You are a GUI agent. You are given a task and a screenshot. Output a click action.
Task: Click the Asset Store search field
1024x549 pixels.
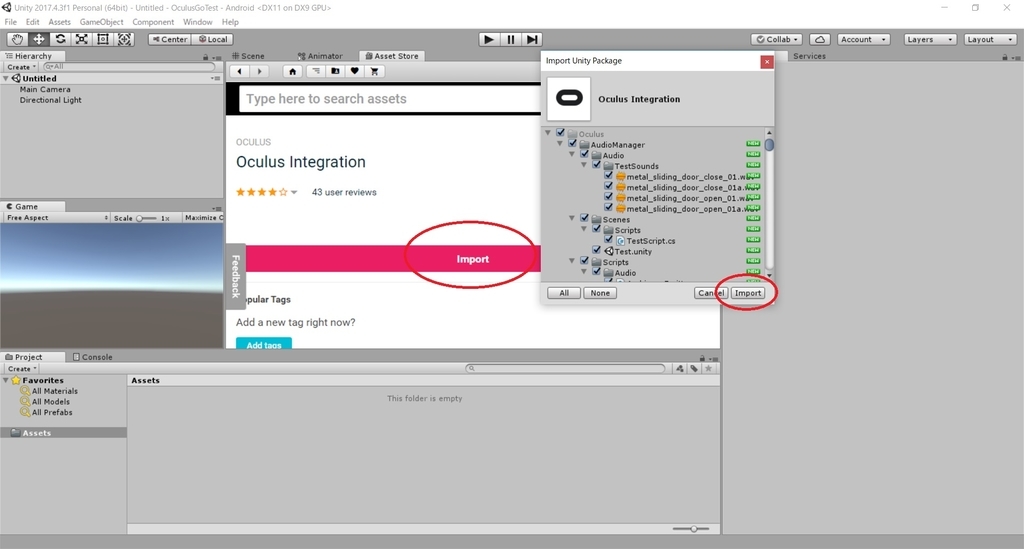(391, 99)
